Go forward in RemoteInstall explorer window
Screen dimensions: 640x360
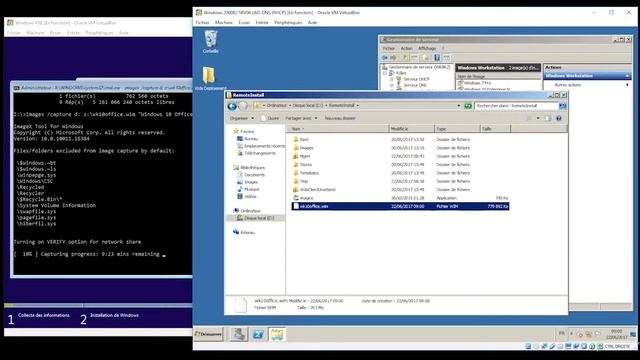click(x=243, y=106)
